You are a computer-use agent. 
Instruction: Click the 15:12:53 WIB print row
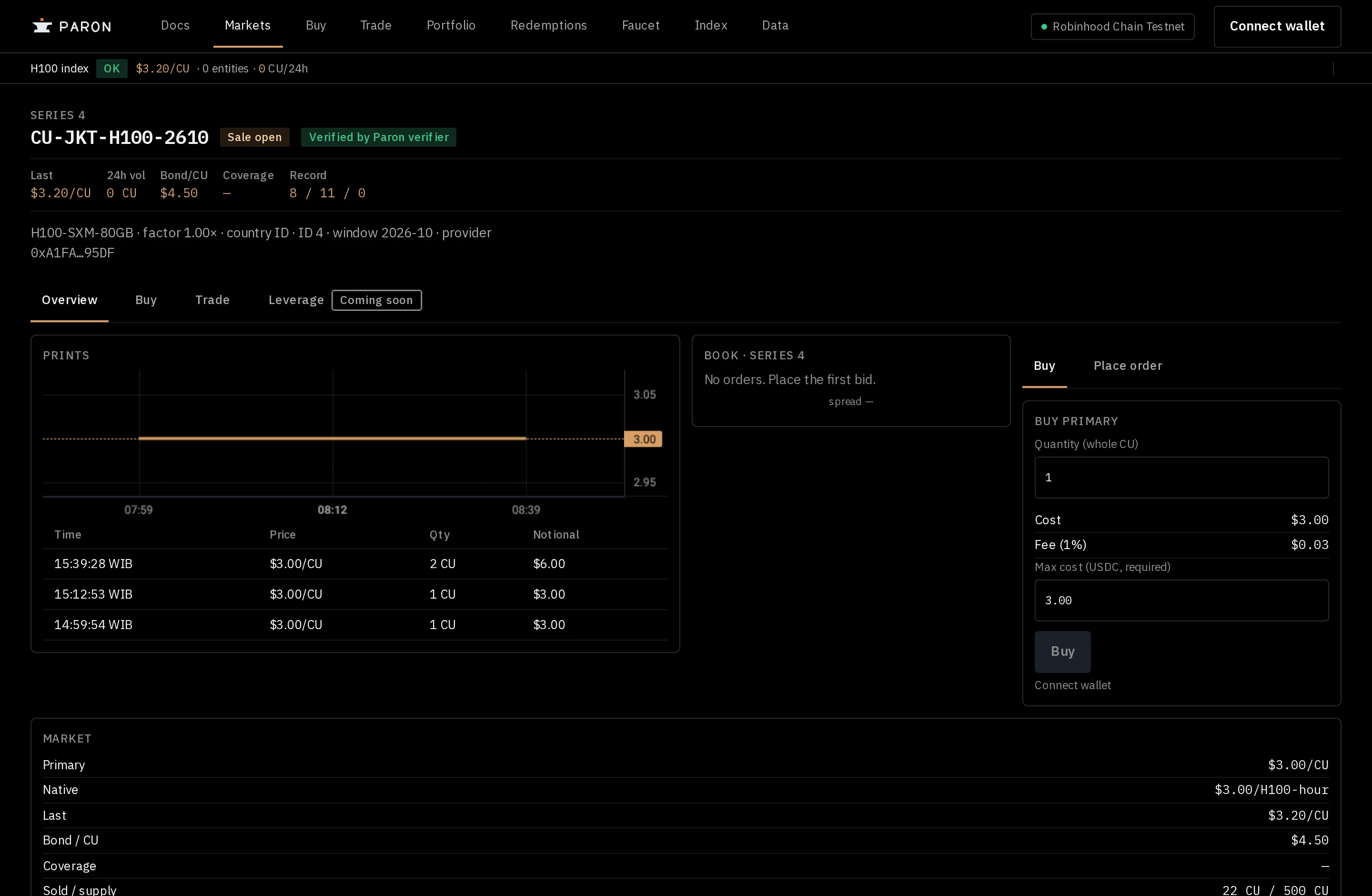tap(355, 594)
